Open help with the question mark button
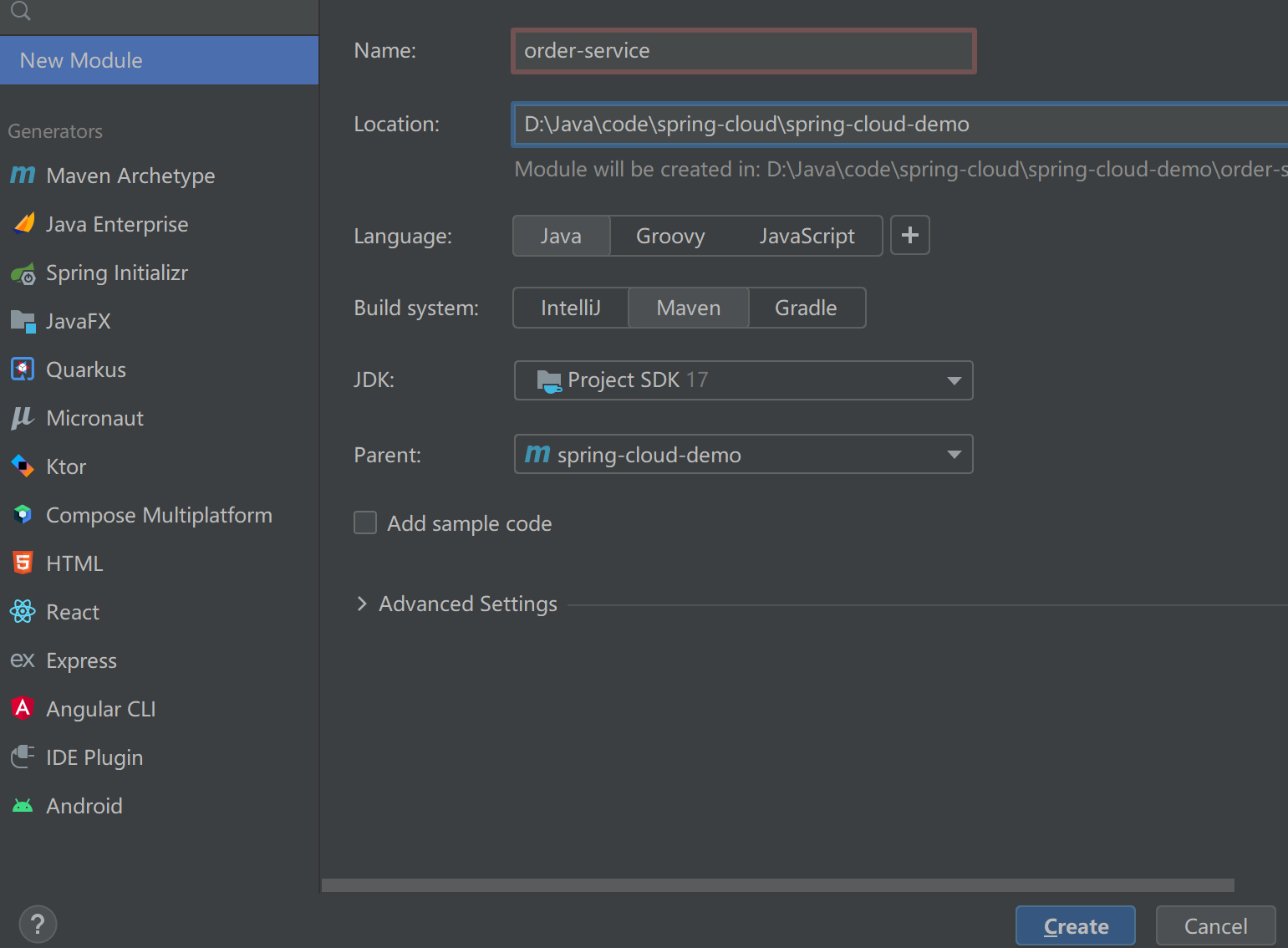 click(38, 925)
